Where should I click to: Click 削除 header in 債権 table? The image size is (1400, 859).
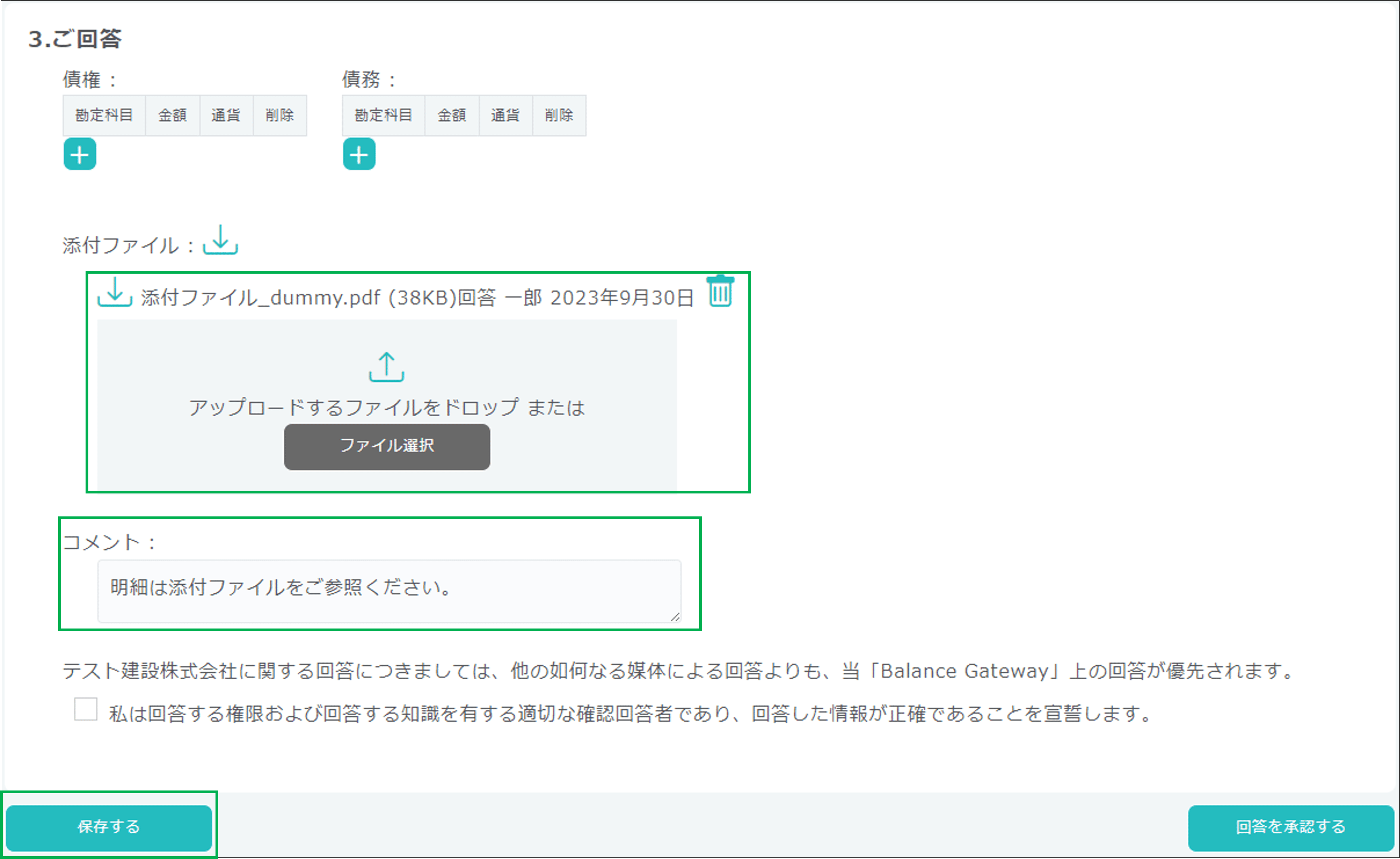(280, 115)
